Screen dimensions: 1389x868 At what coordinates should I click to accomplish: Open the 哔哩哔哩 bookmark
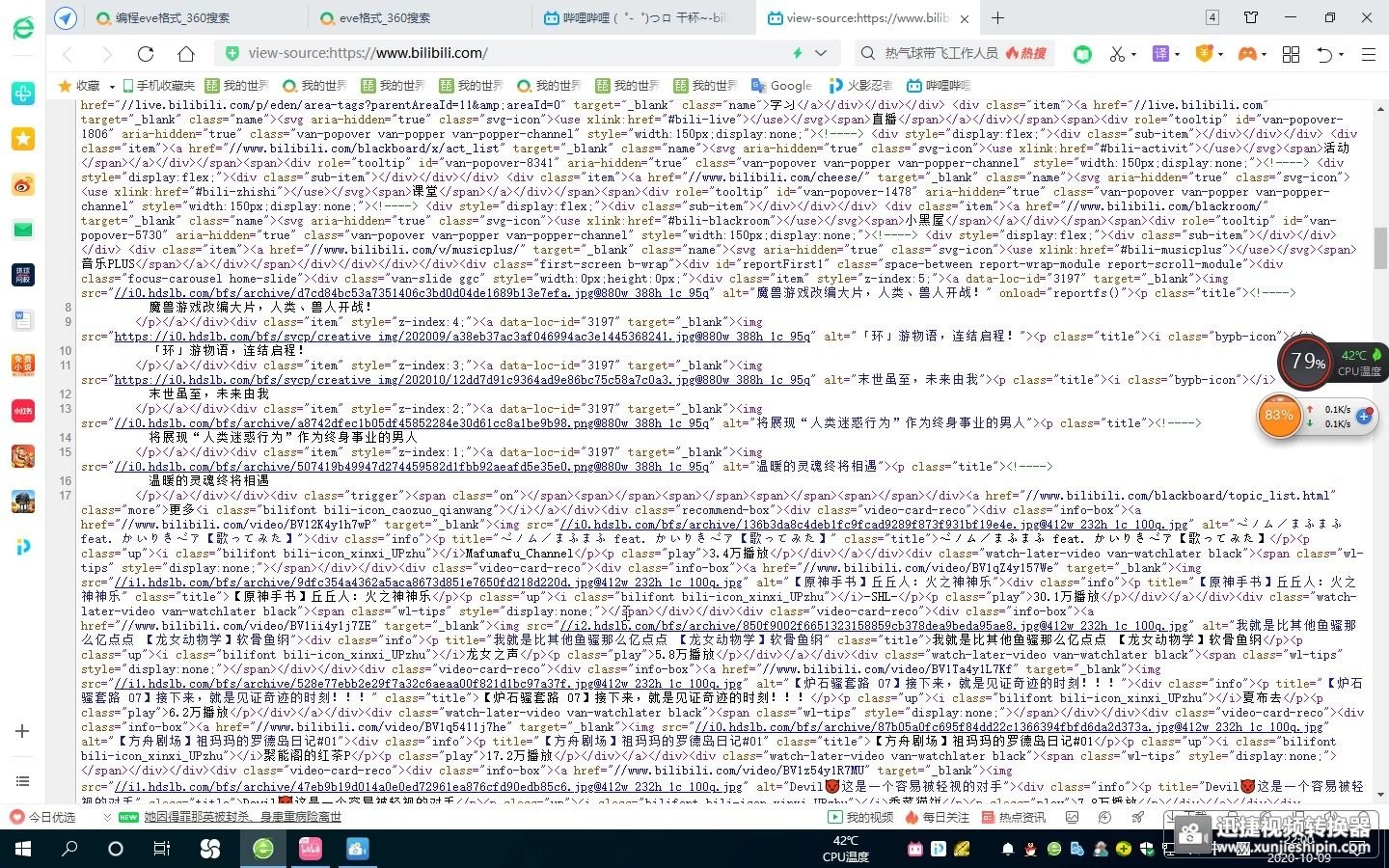pyautogui.click(x=939, y=85)
